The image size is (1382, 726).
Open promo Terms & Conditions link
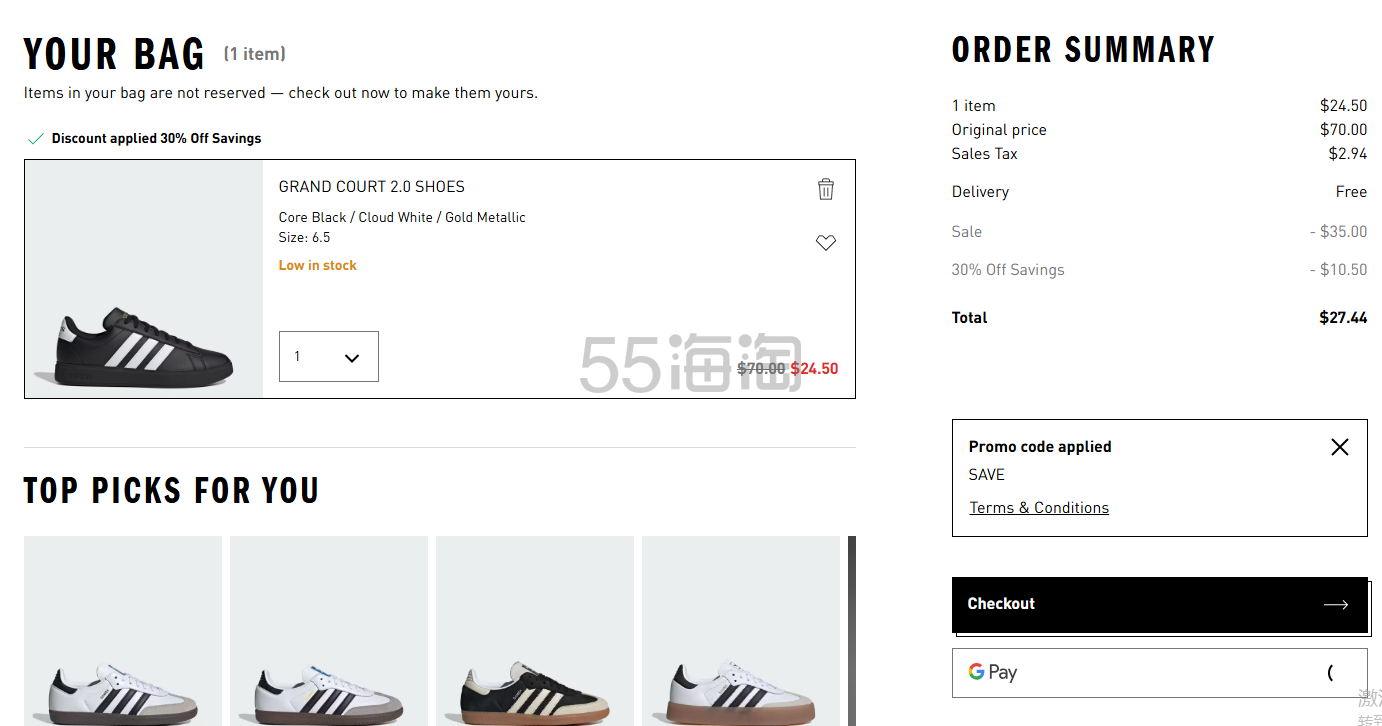[1039, 508]
